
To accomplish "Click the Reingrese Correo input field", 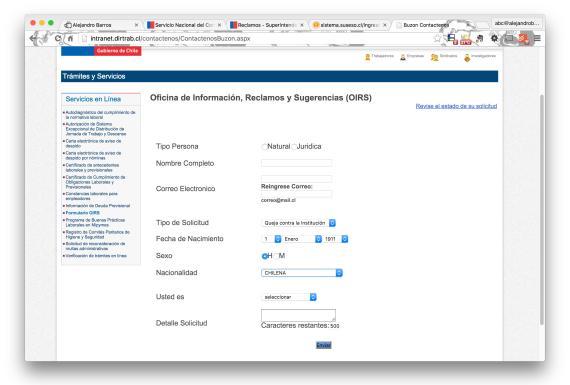I will tap(296, 194).
